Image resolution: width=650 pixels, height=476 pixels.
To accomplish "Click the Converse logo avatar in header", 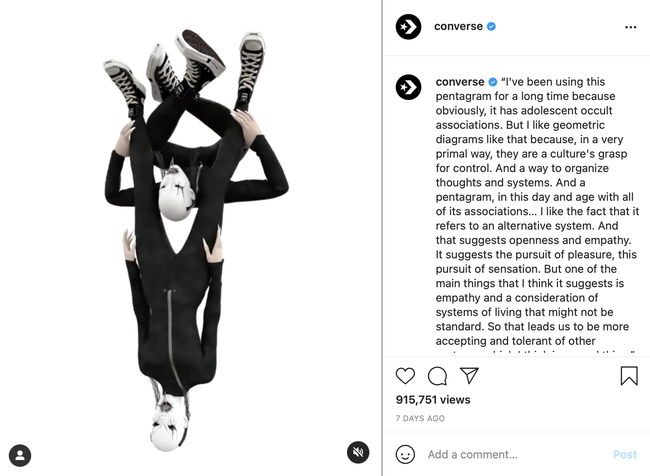I will pyautogui.click(x=408, y=27).
